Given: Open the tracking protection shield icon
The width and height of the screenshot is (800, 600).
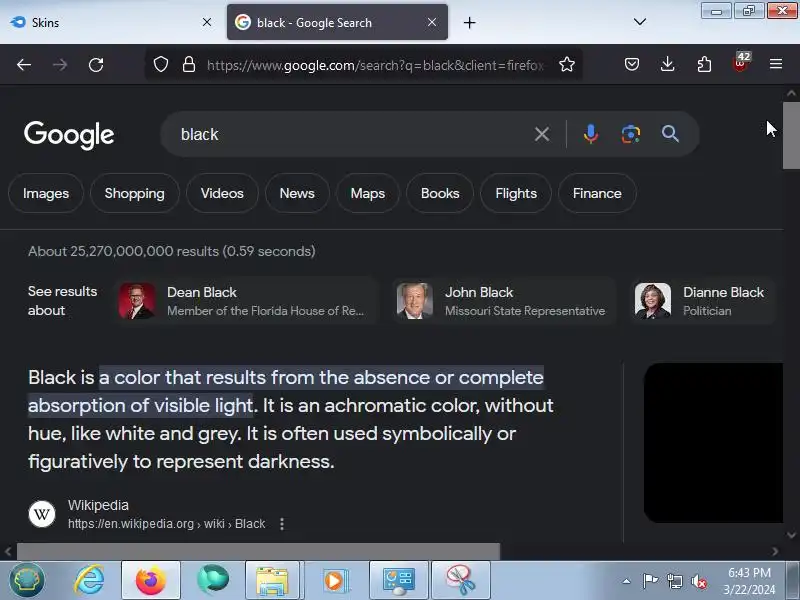Looking at the screenshot, I should 161,64.
